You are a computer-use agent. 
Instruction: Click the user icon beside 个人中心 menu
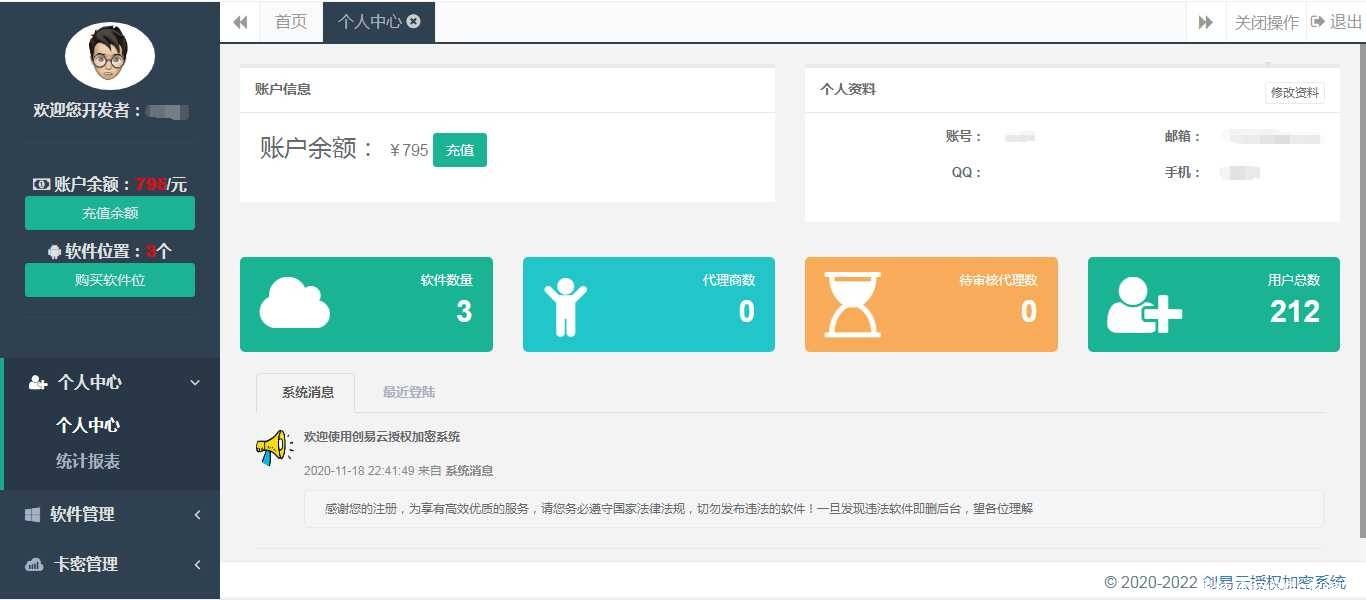coord(38,382)
